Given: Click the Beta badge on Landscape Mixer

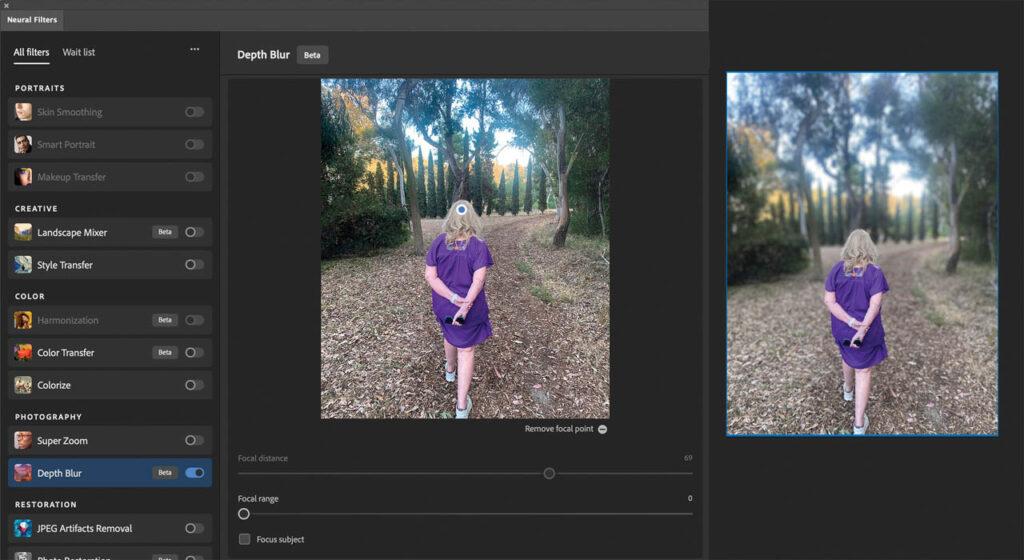Looking at the screenshot, I should (x=165, y=232).
